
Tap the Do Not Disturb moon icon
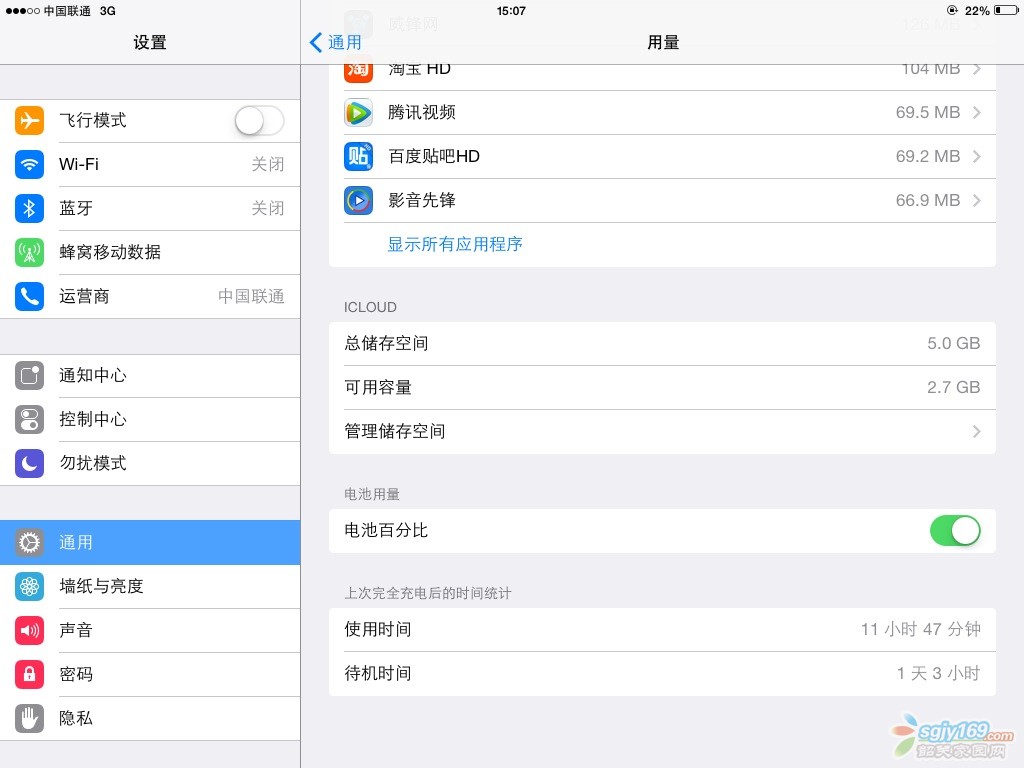click(30, 463)
